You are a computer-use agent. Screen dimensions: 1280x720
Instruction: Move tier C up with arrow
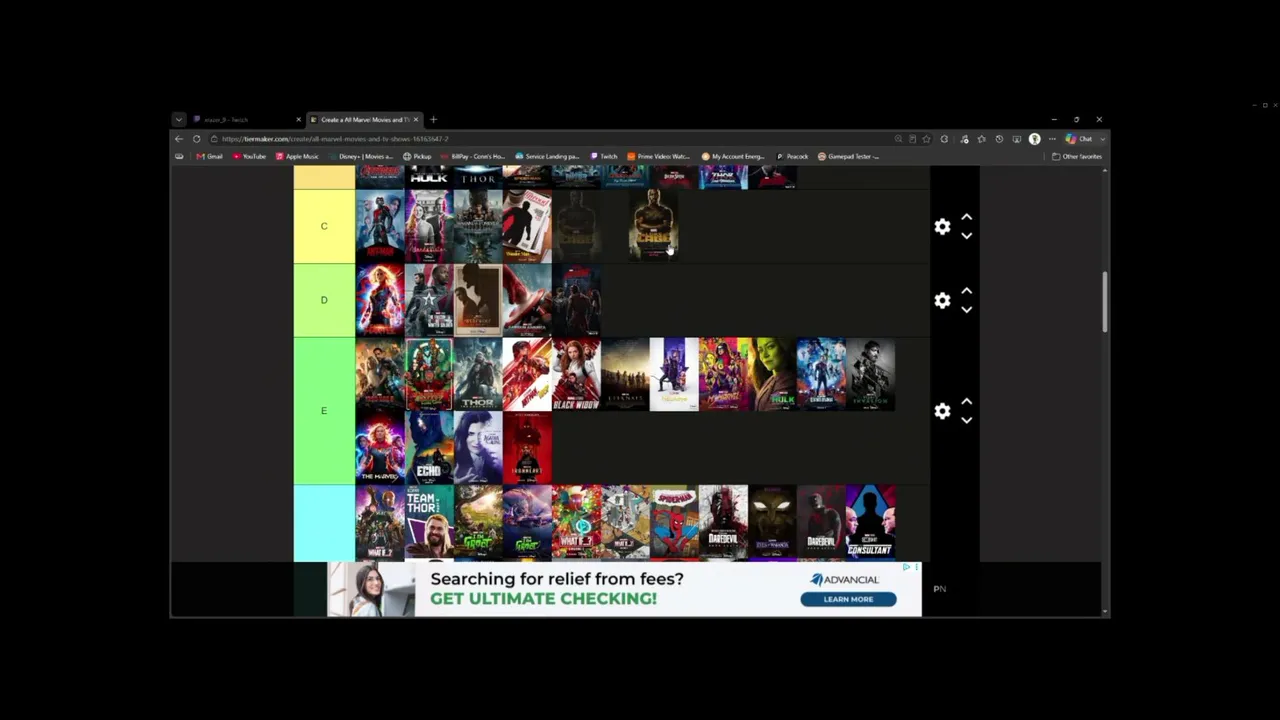[x=966, y=217]
